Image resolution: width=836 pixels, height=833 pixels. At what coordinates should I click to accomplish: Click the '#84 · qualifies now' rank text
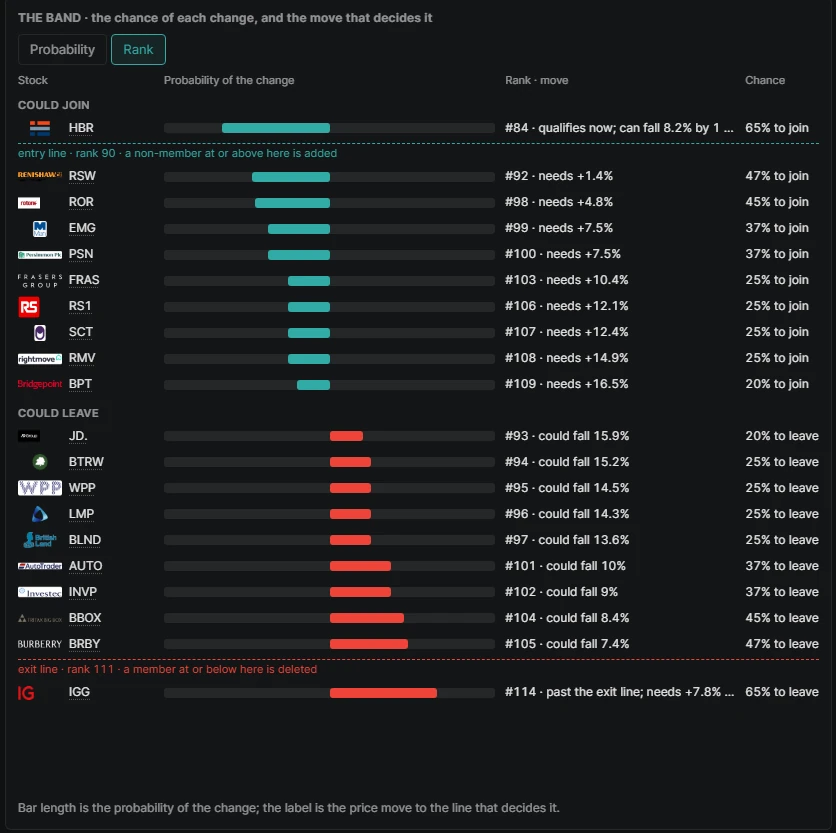620,128
